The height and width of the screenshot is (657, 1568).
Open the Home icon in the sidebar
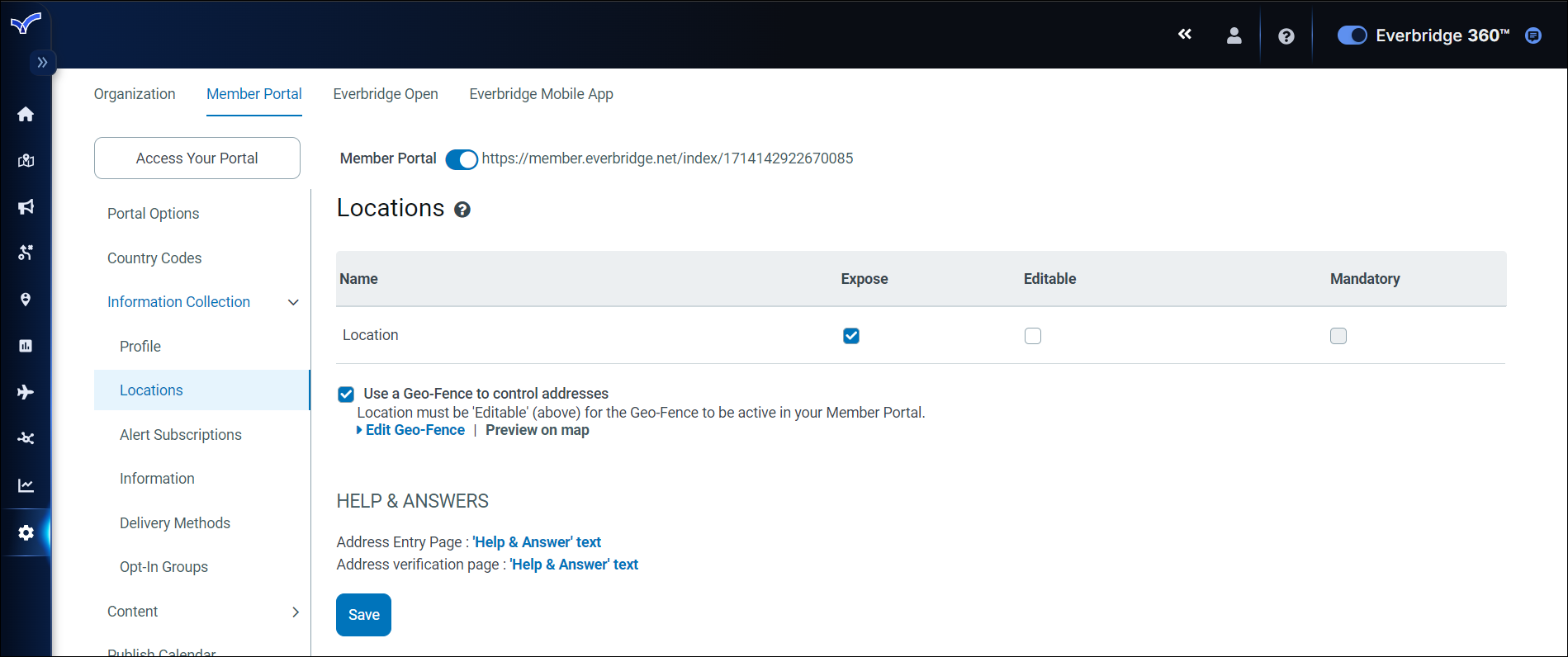click(x=26, y=114)
